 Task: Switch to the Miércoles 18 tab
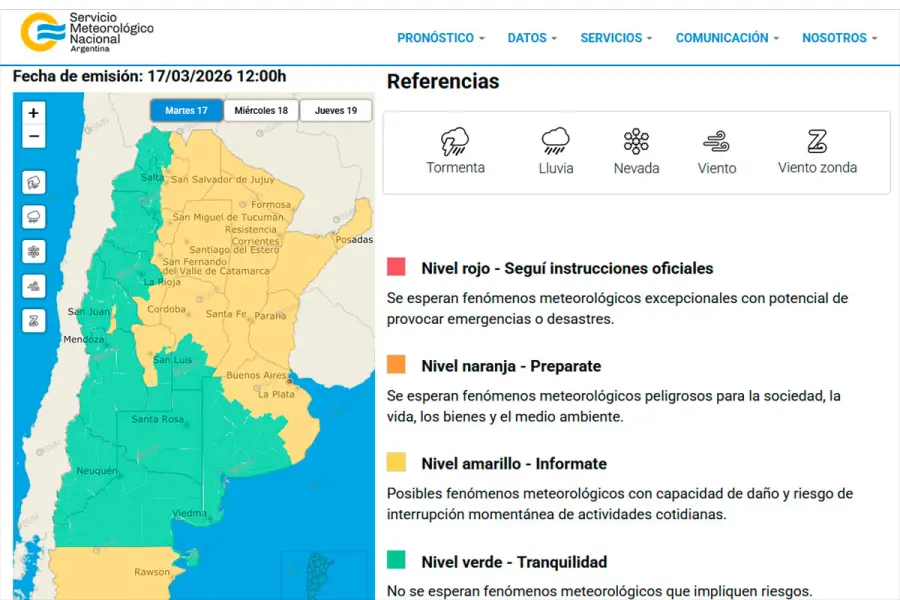[x=261, y=111]
